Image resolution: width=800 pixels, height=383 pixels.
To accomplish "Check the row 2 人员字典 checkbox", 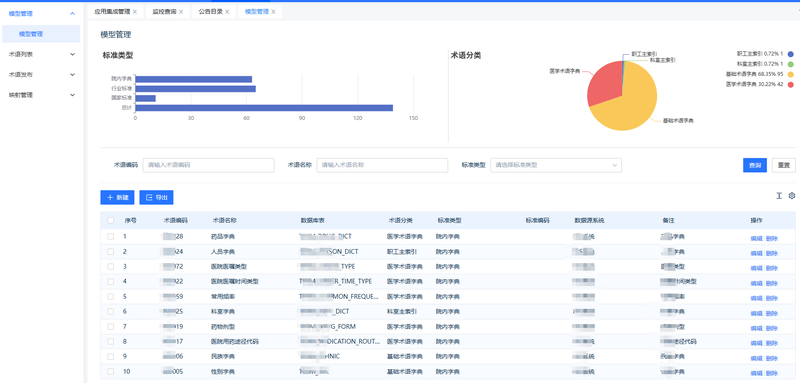I will [111, 251].
